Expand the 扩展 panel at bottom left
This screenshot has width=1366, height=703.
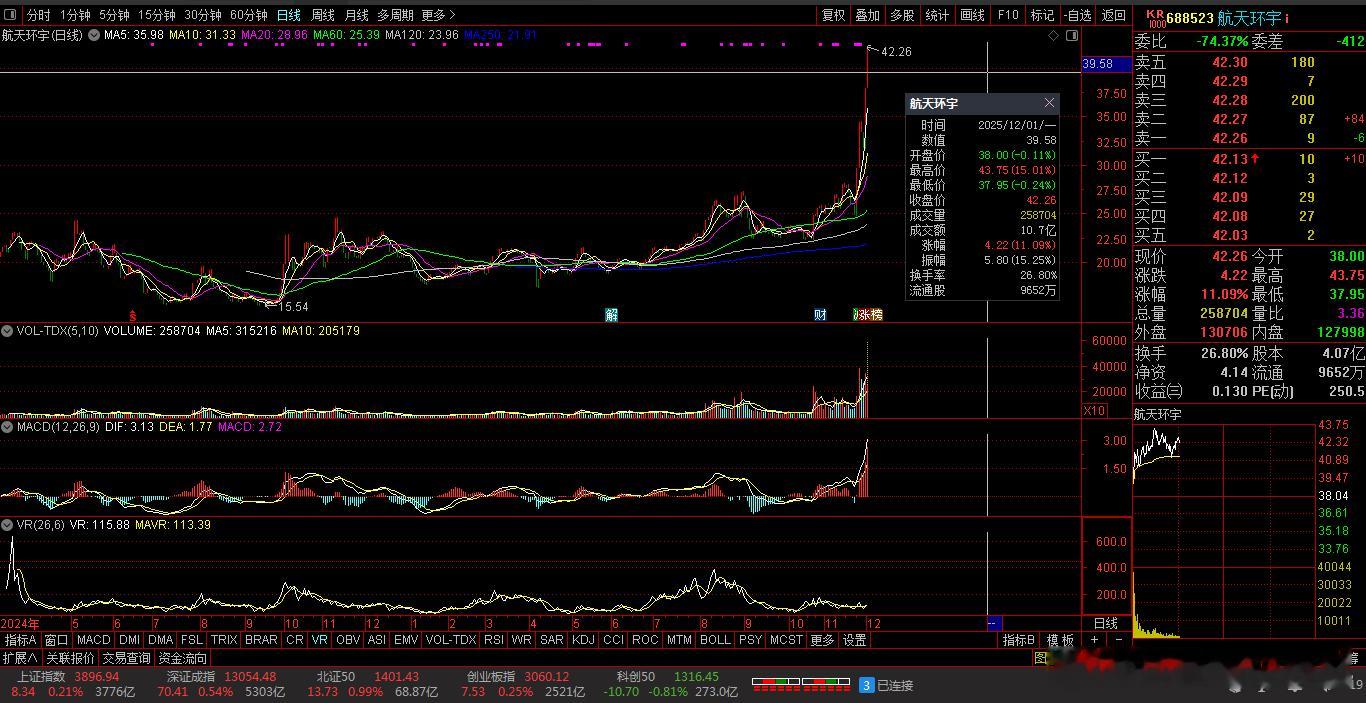[x=20, y=658]
